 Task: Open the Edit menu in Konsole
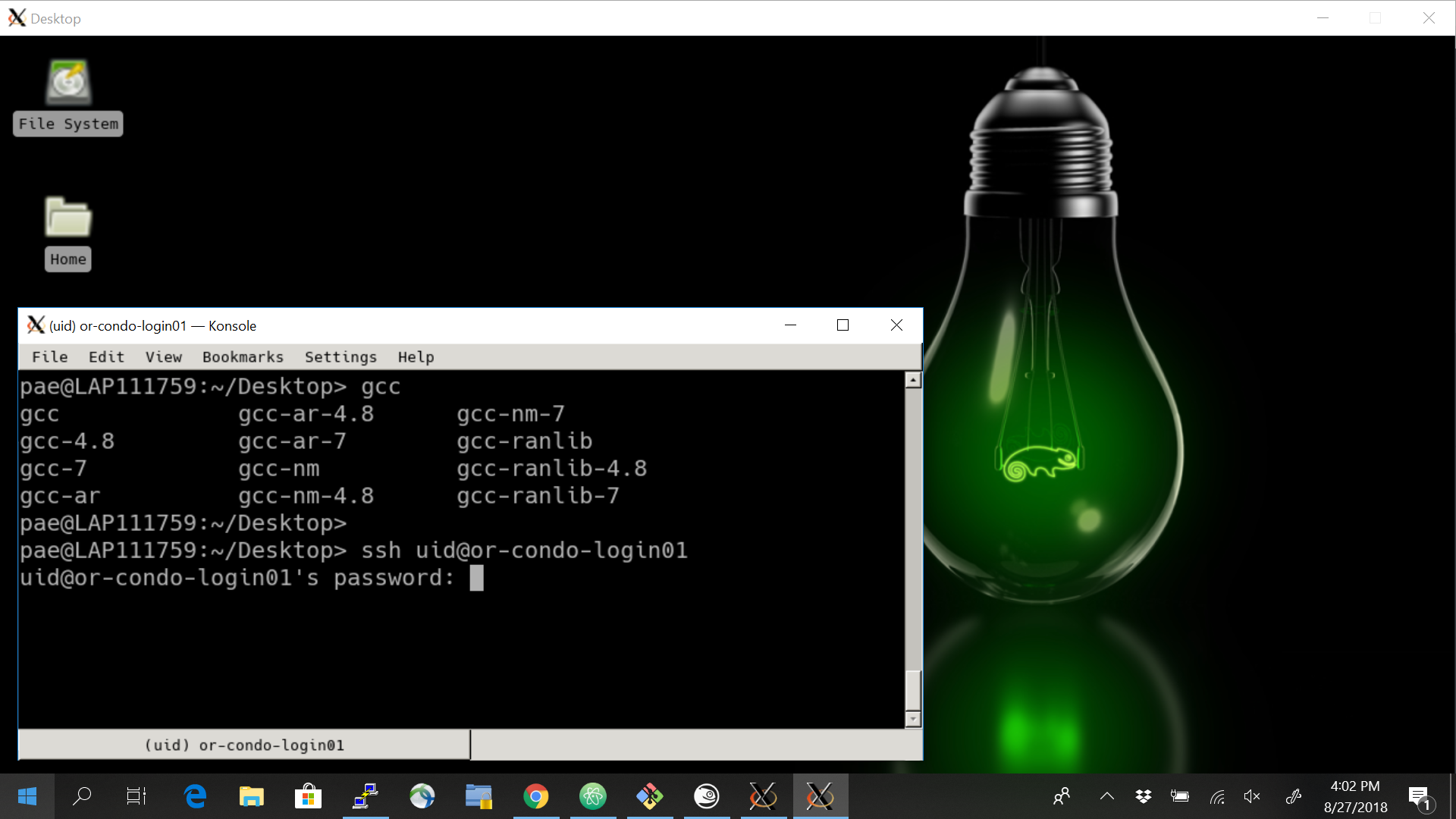[106, 356]
